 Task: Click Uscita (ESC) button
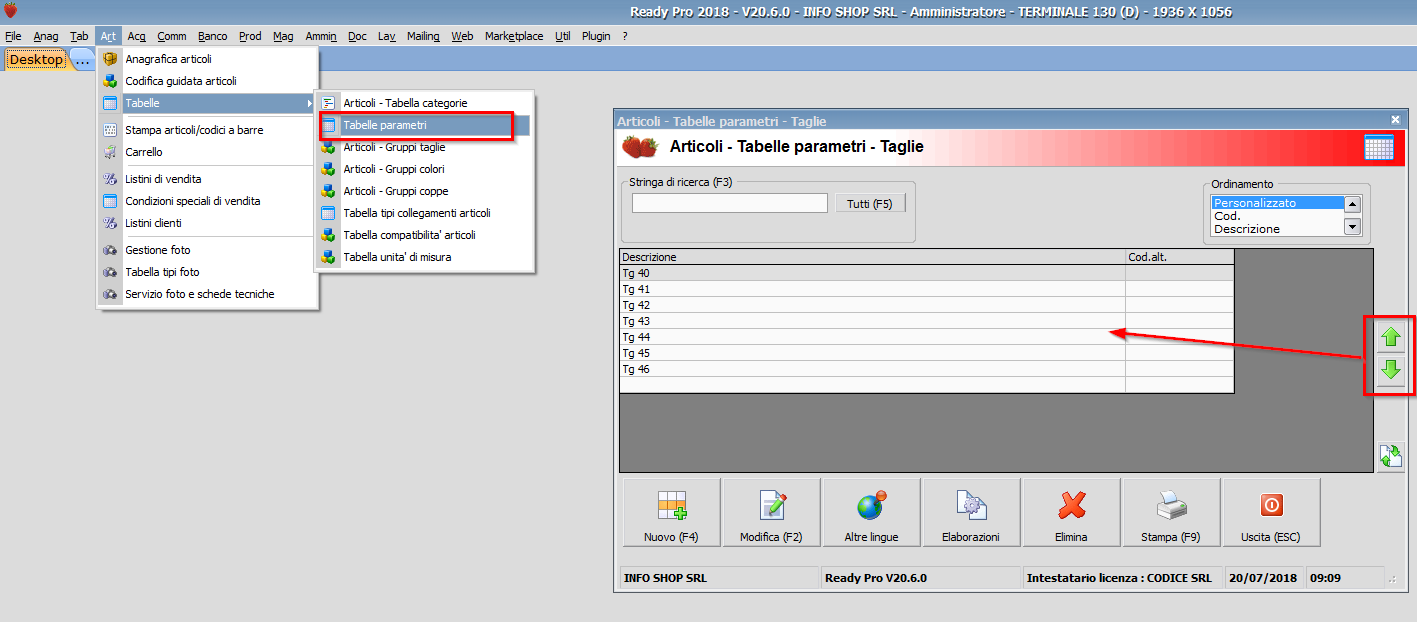[1271, 512]
